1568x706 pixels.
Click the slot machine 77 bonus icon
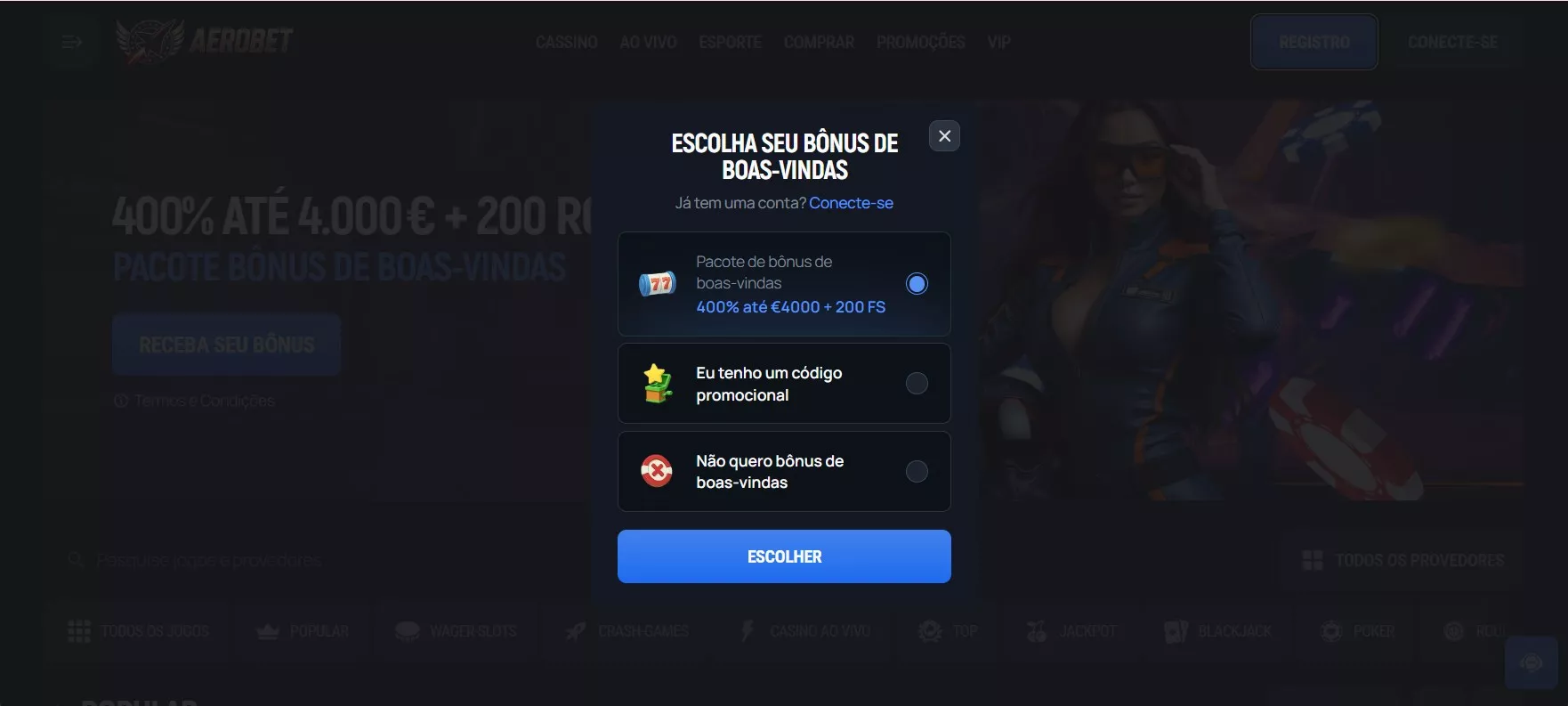[x=658, y=284]
